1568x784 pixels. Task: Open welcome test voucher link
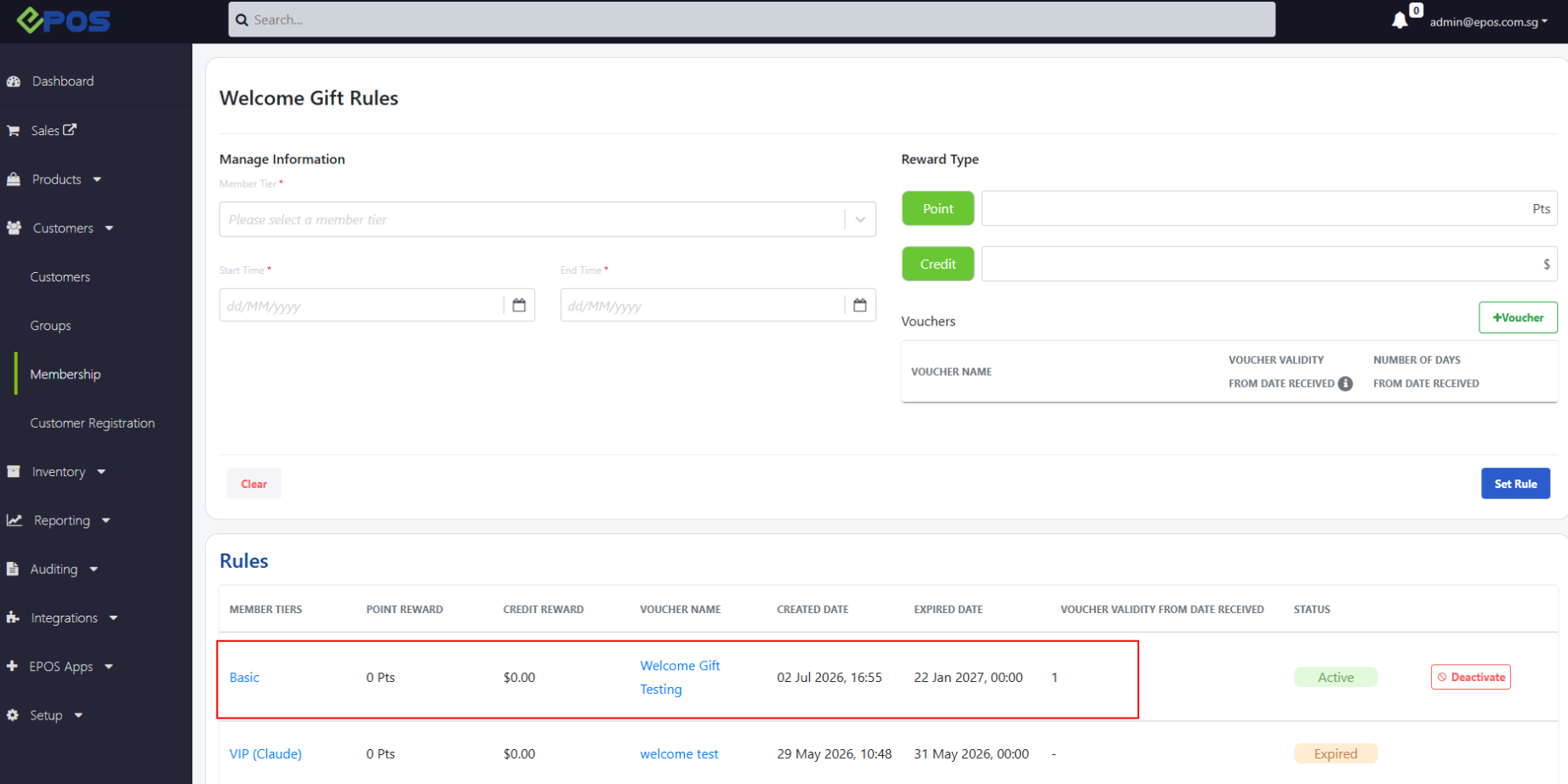click(679, 754)
